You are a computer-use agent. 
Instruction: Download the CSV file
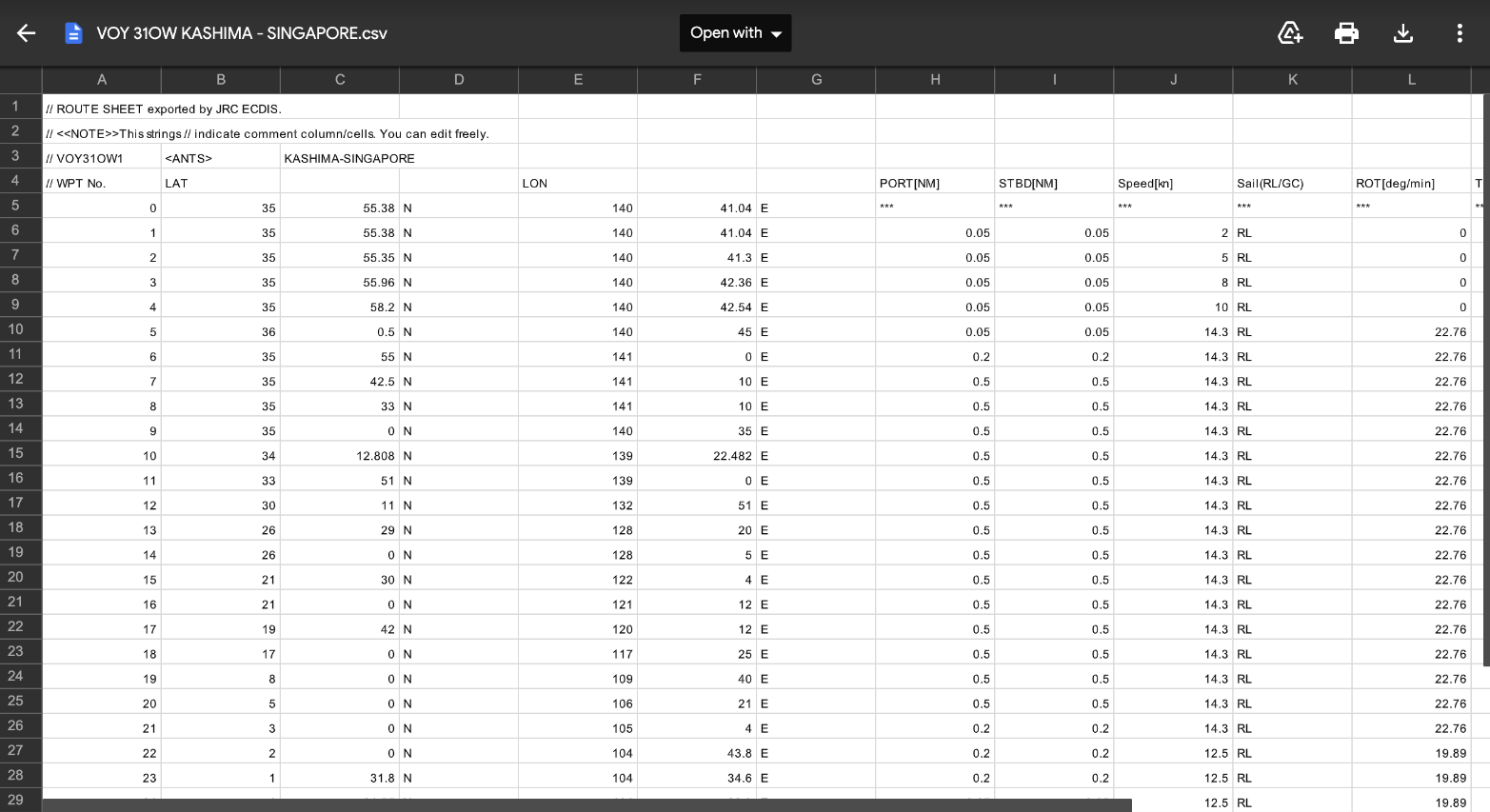1402,33
